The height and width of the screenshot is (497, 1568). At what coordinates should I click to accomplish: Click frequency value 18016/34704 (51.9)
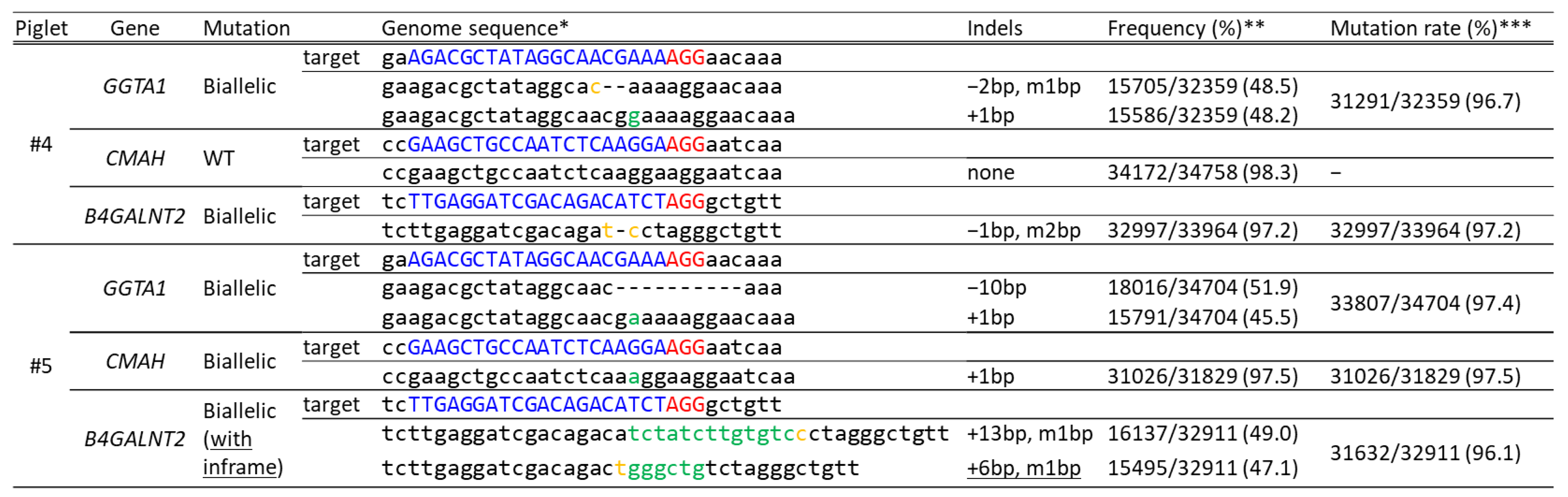coord(1202,287)
